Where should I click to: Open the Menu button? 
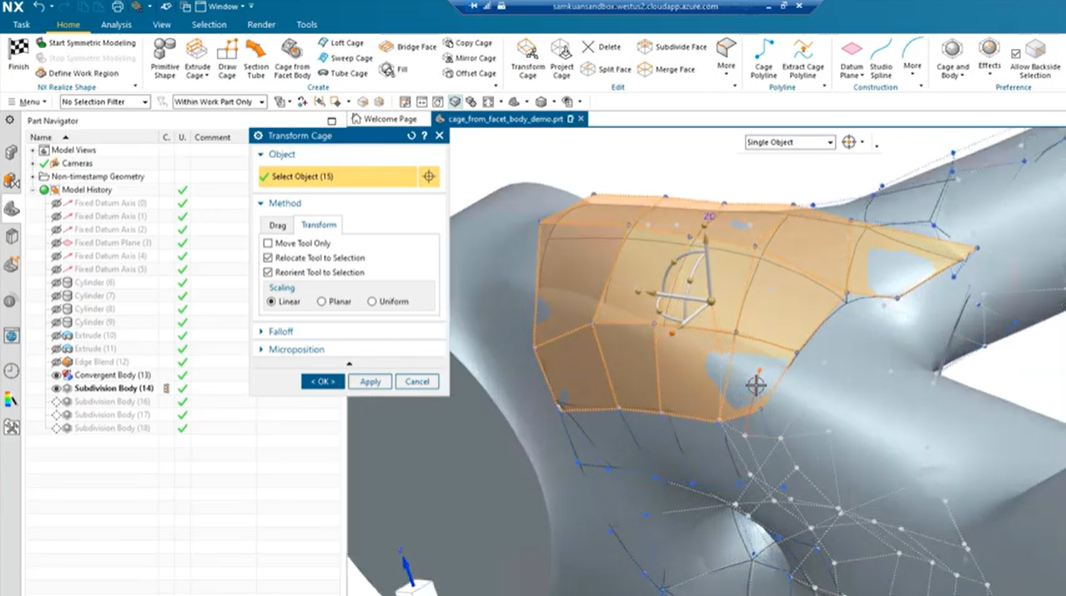click(x=28, y=102)
